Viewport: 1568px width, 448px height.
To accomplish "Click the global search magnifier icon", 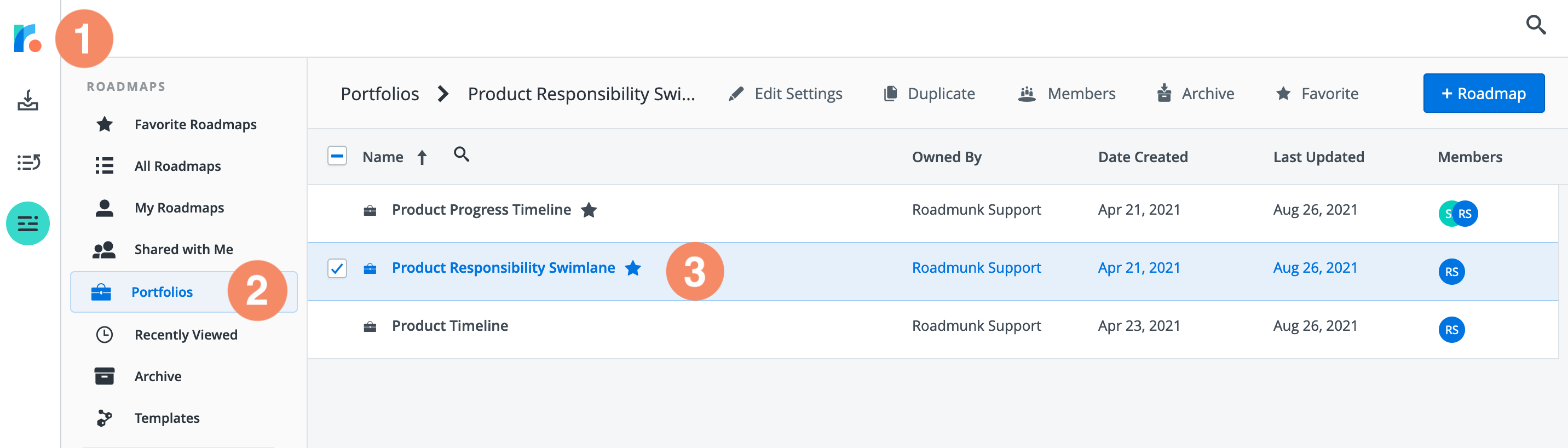I will coord(1536,26).
